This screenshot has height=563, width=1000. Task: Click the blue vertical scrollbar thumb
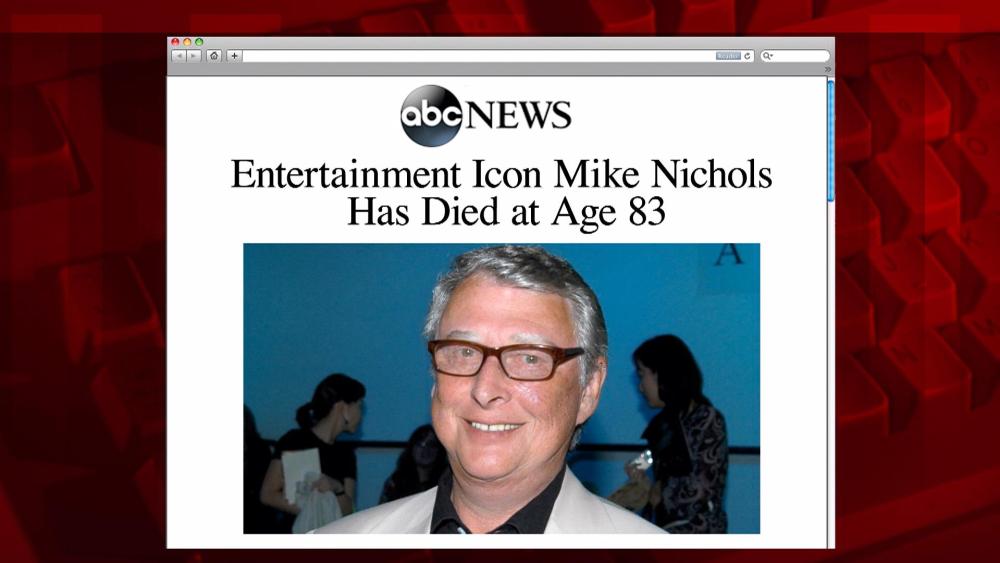[830, 140]
